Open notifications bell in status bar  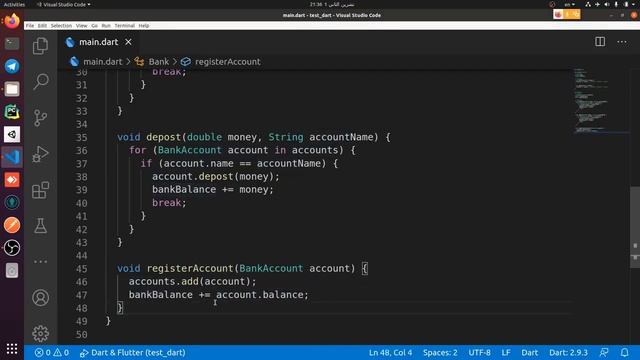[x=624, y=352]
